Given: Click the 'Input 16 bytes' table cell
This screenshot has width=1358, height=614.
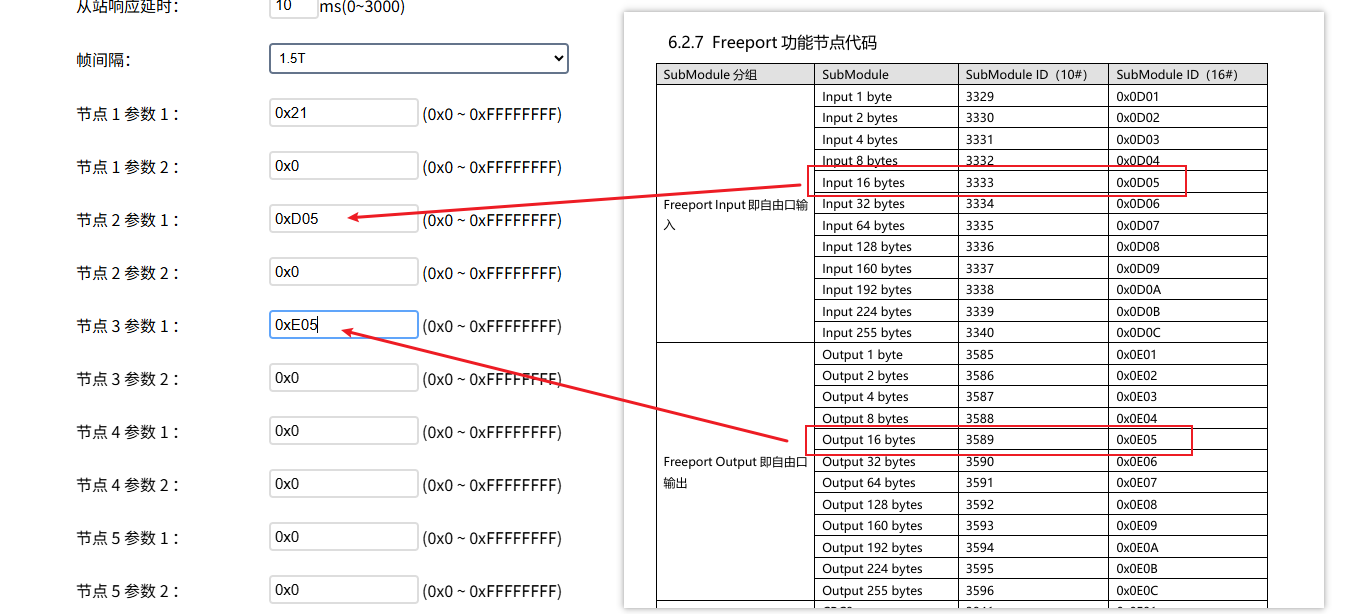Looking at the screenshot, I should pos(862,183).
